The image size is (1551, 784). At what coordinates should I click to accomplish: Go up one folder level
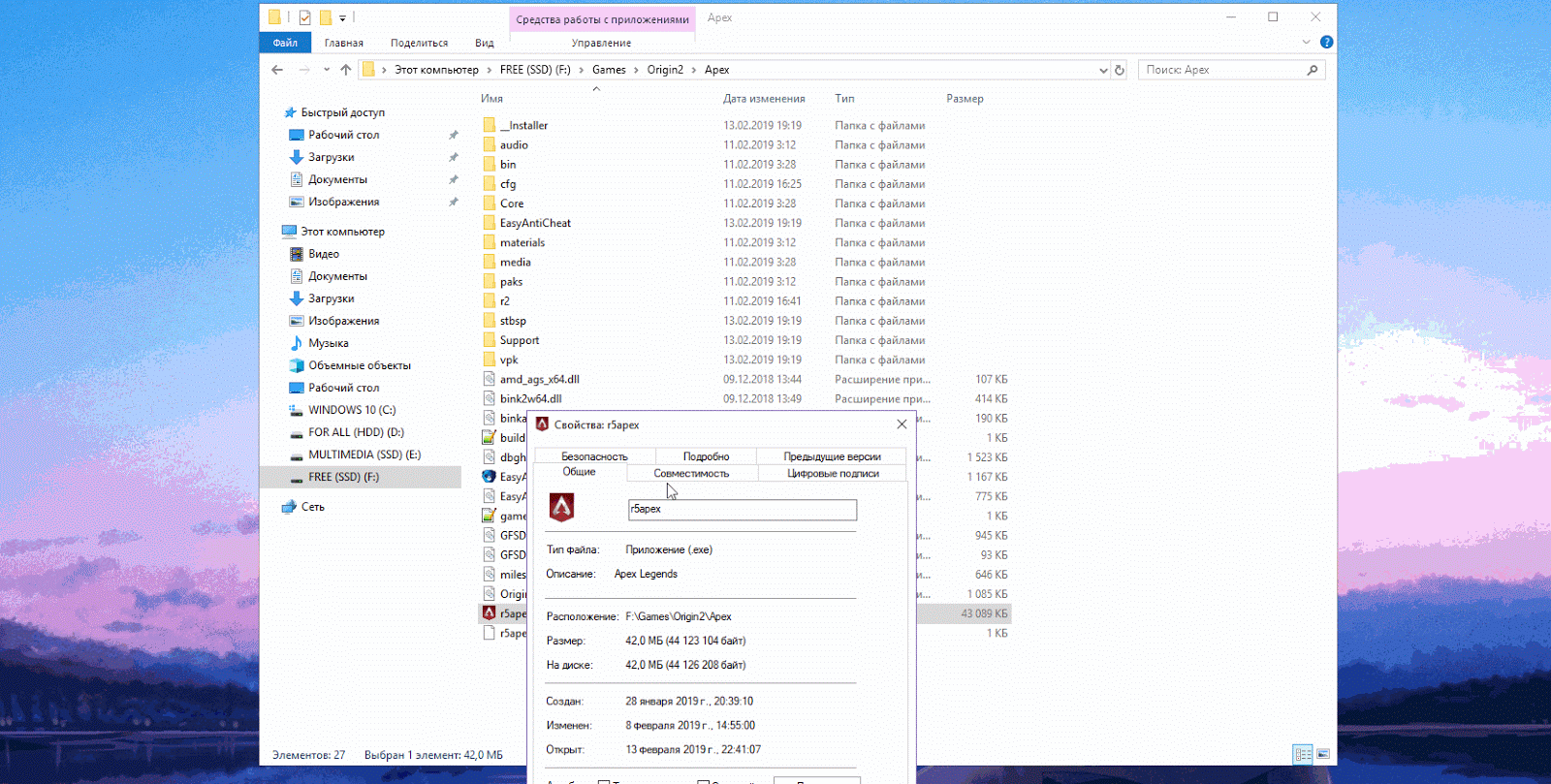pyautogui.click(x=345, y=70)
